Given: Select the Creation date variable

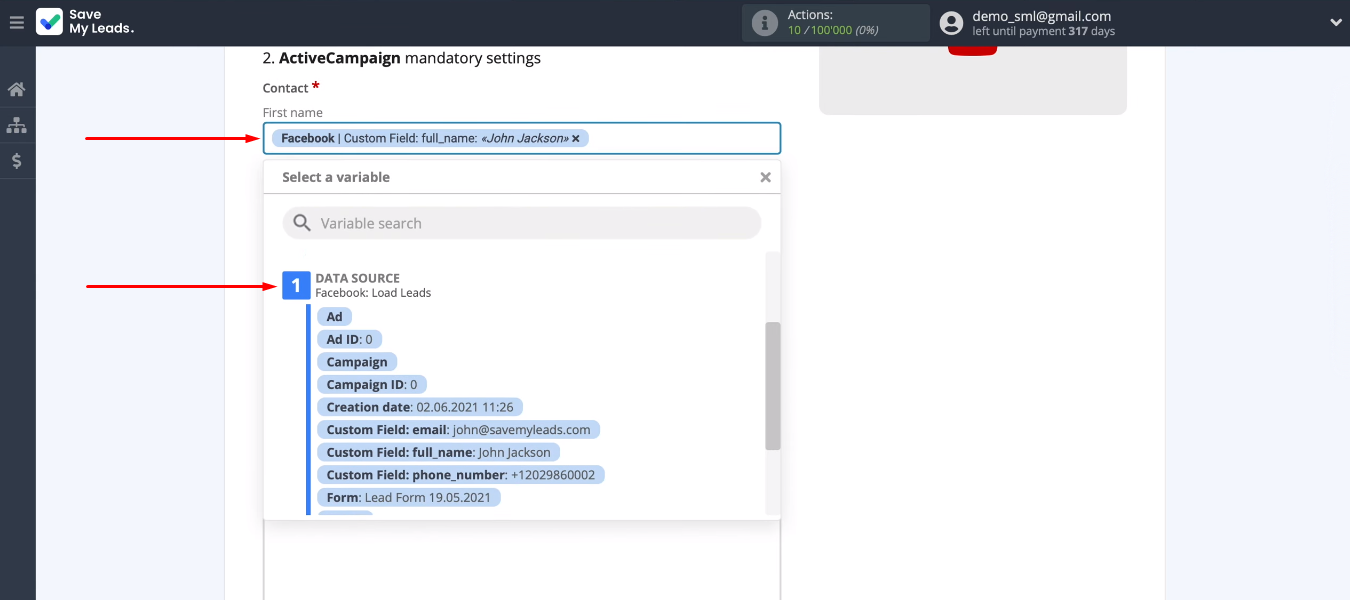Looking at the screenshot, I should click(420, 407).
